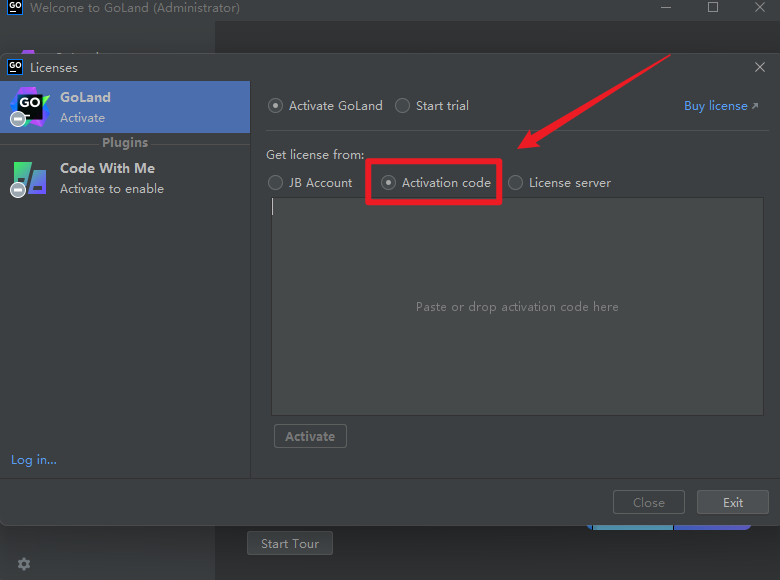
Task: Click the Licenses dialog GoLand title icon
Action: click(x=15, y=67)
